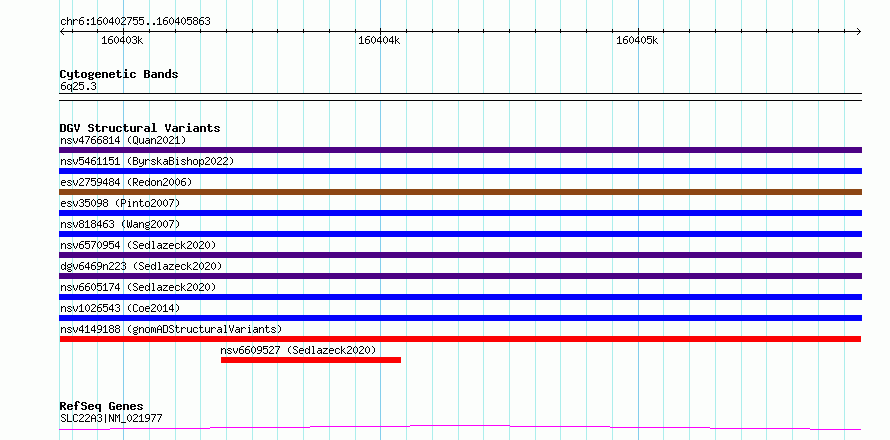Click the esv2759484 (Redon2006) label
The image size is (890, 440).
point(126,182)
